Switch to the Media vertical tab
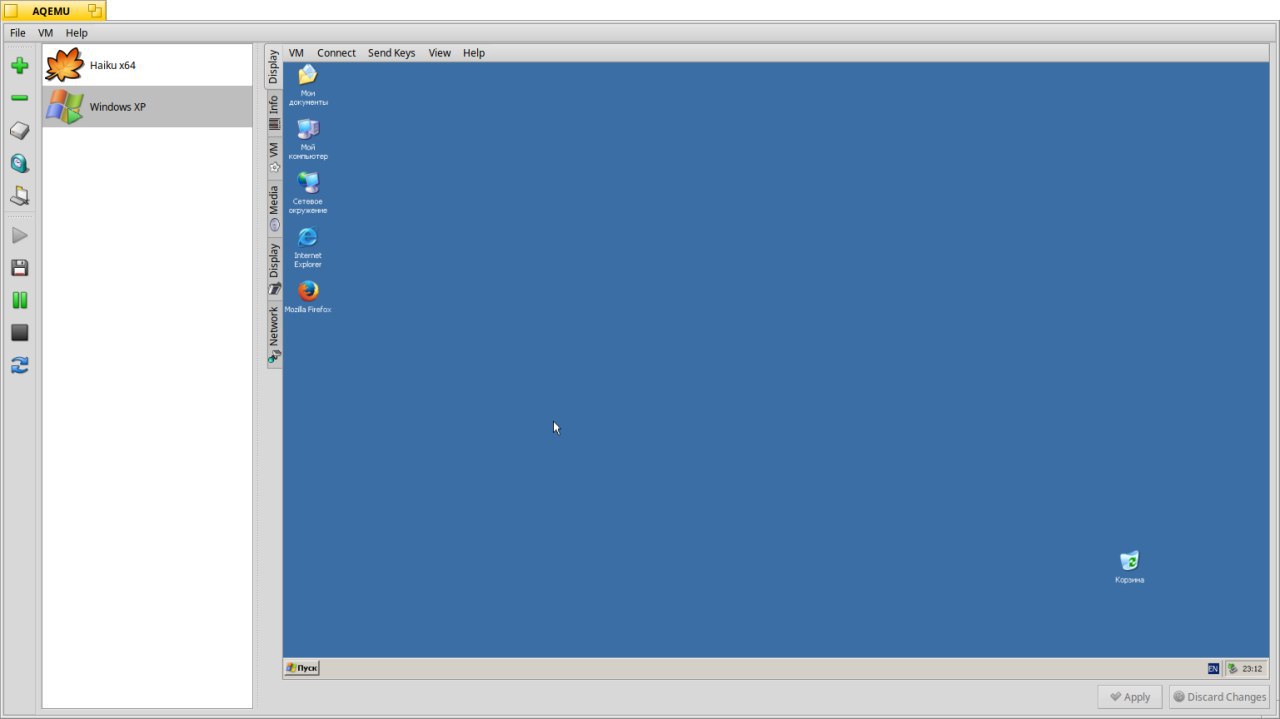The image size is (1280, 719). [x=274, y=208]
